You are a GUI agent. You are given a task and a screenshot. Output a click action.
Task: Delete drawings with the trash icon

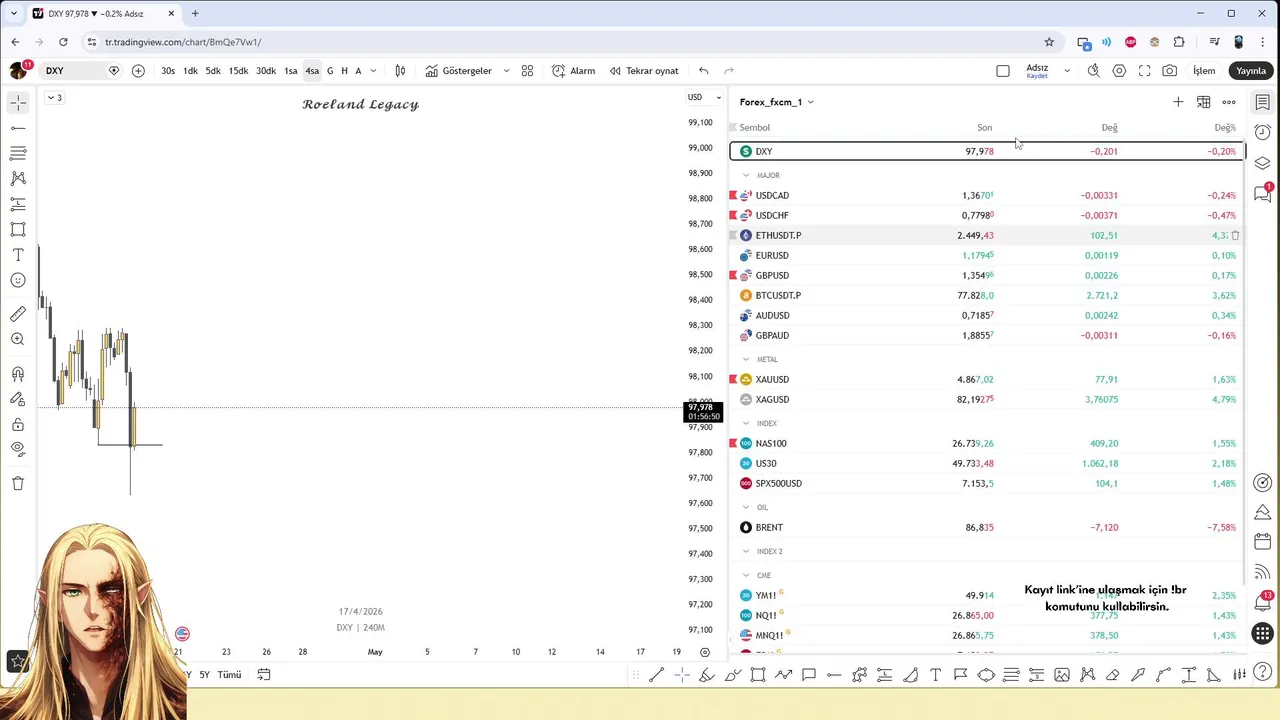click(18, 483)
